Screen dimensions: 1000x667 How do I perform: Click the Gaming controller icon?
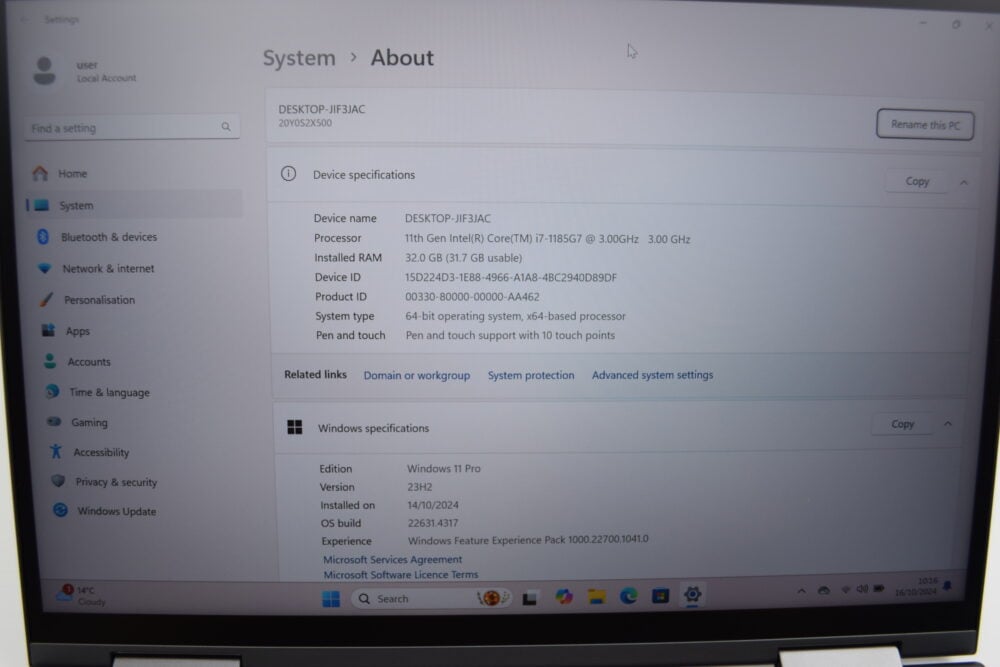click(54, 421)
